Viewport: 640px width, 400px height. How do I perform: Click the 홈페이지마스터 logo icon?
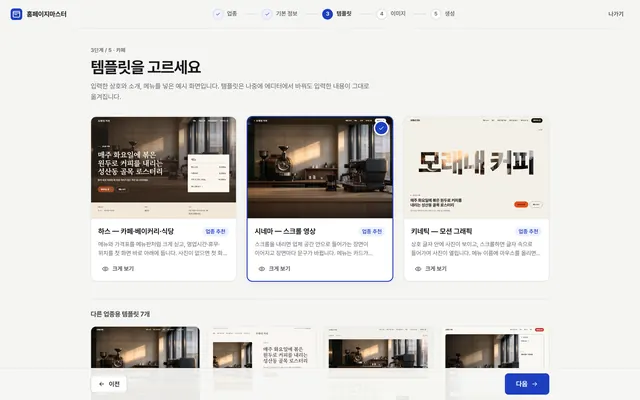coord(16,14)
